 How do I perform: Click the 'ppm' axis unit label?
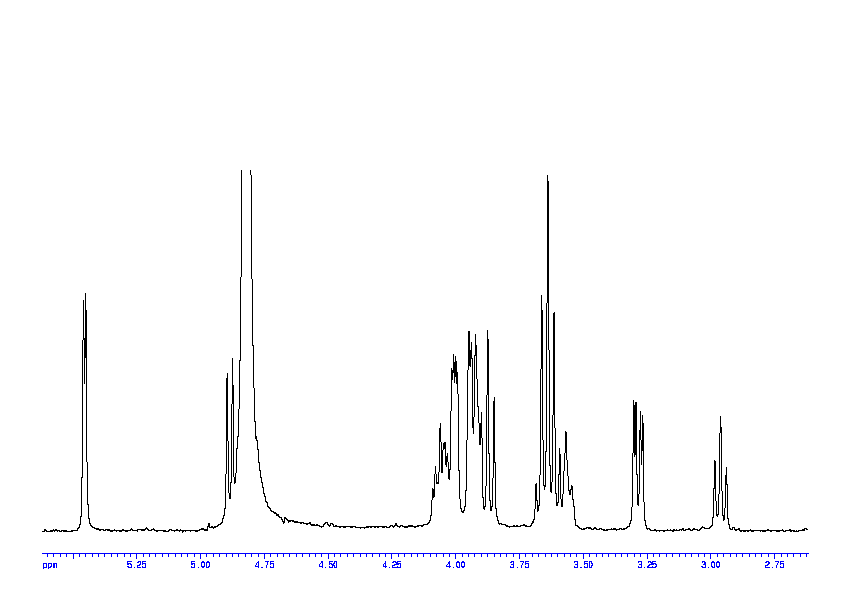50,565
